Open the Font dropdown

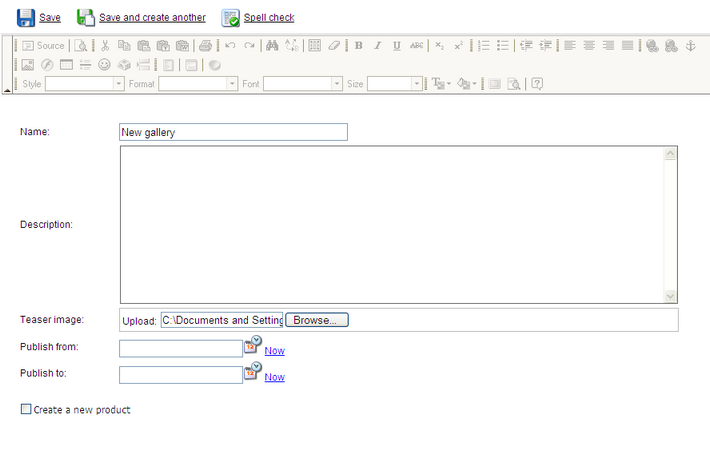302,84
